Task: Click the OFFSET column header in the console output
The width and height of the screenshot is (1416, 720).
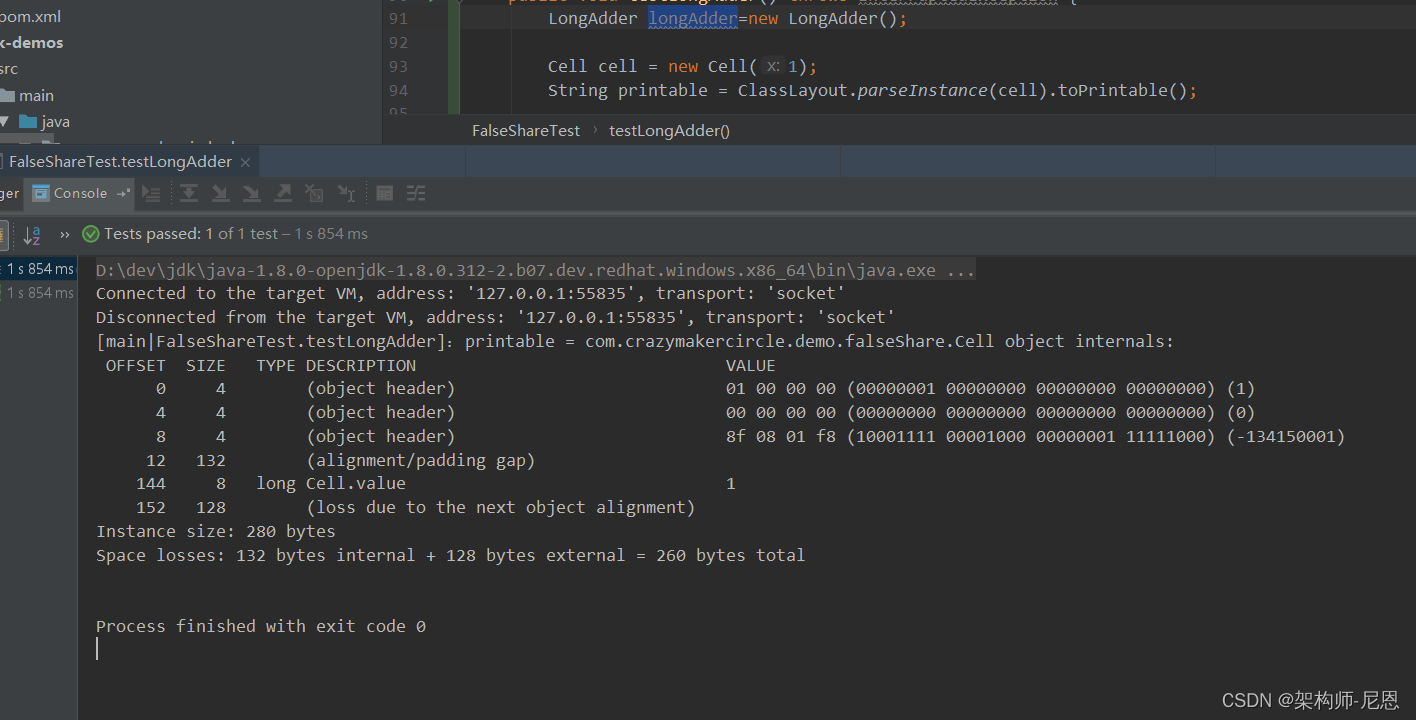Action: coord(136,365)
